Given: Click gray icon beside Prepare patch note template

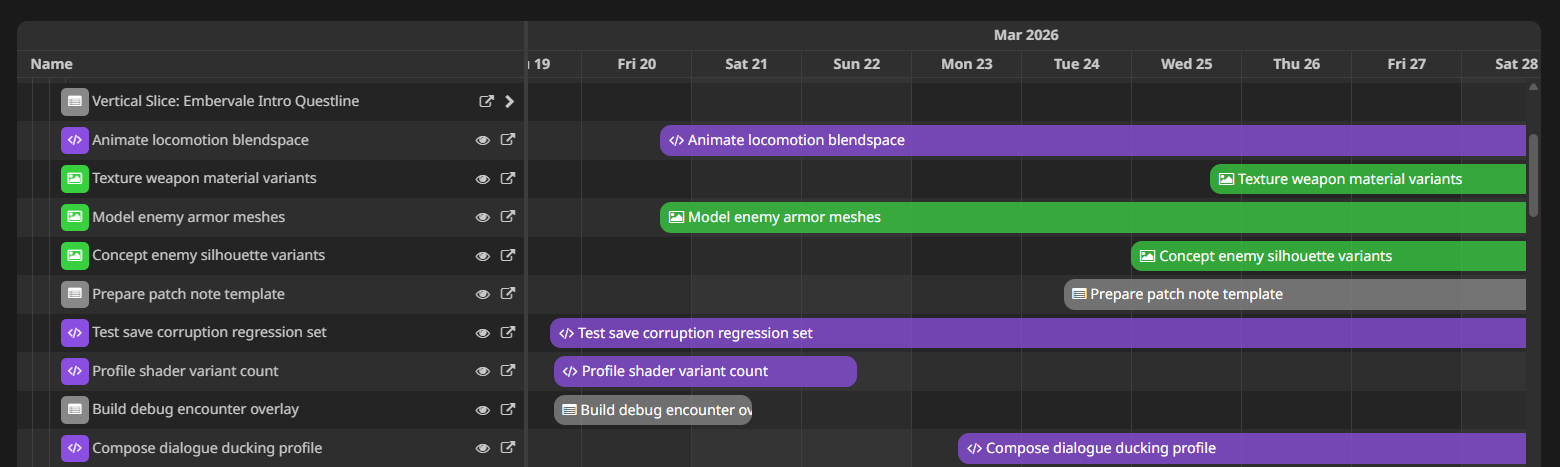Looking at the screenshot, I should (x=74, y=294).
